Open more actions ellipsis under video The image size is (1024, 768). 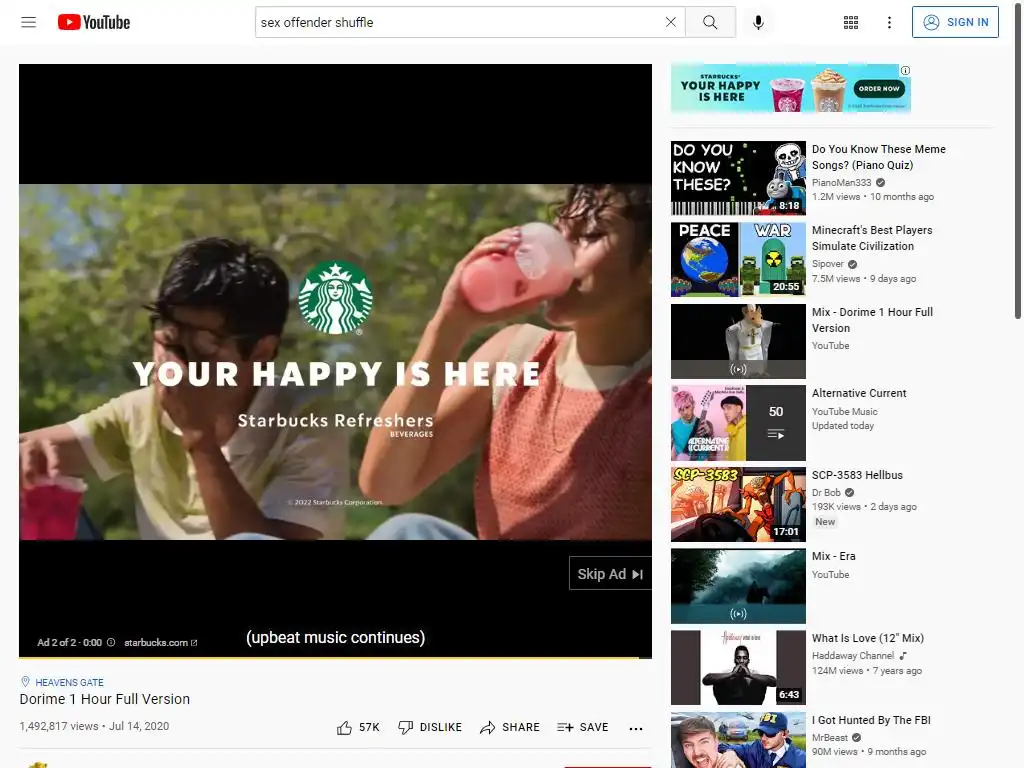635,728
